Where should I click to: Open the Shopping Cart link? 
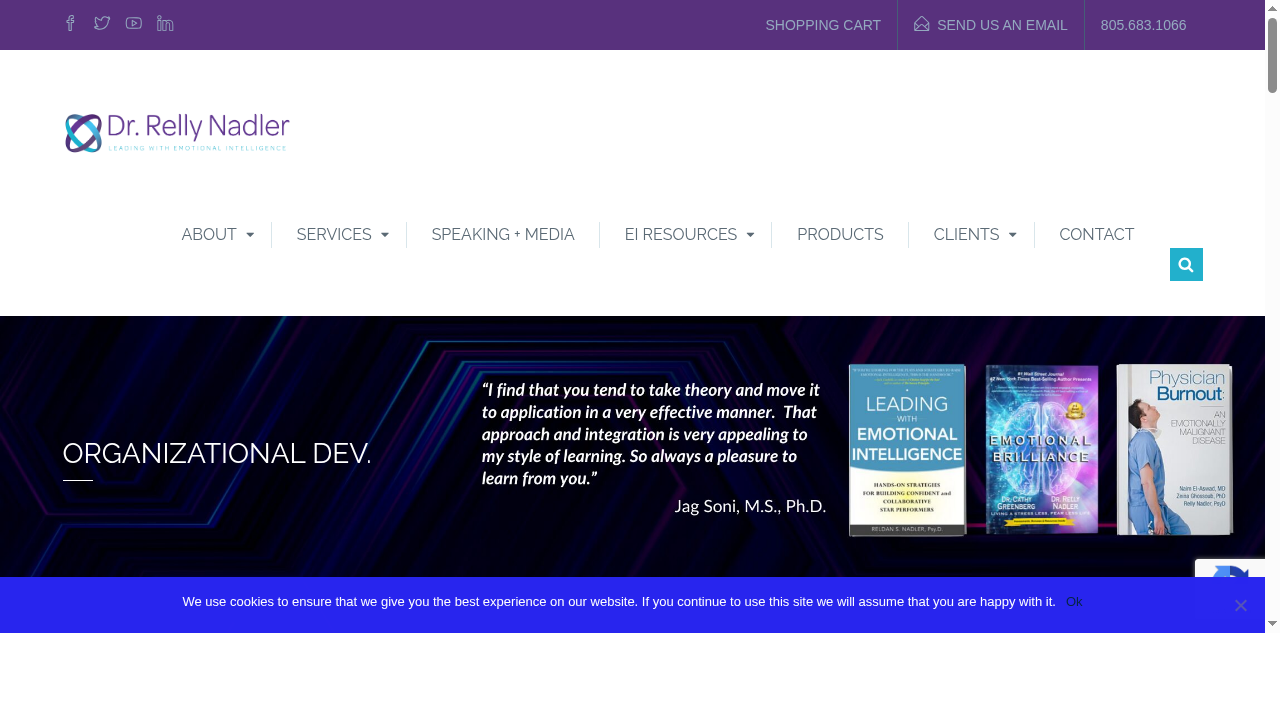point(823,25)
